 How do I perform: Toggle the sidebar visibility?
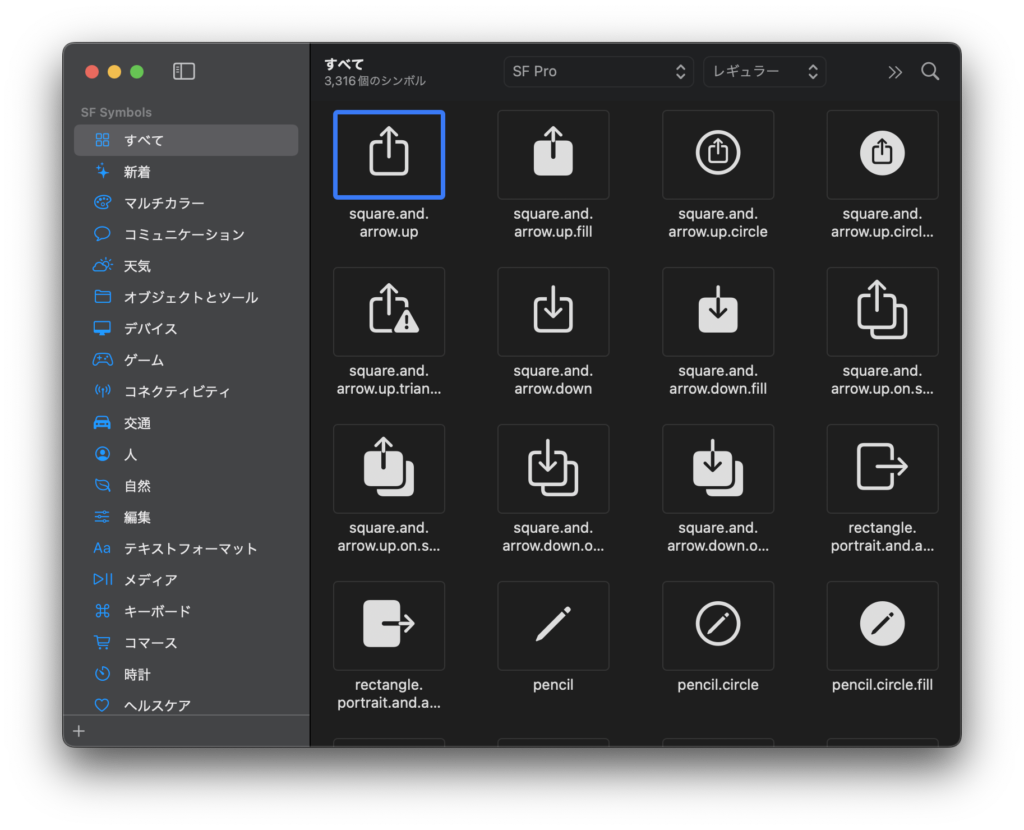(x=184, y=71)
